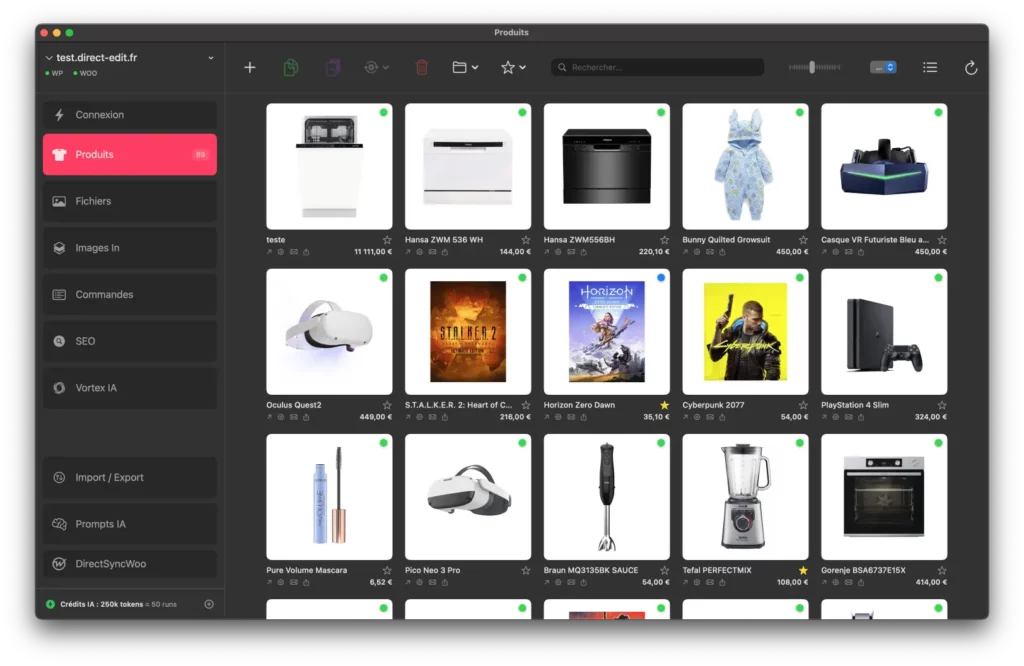Click the green Crédits IA status icon
This screenshot has width=1024, height=666.
coord(50,604)
